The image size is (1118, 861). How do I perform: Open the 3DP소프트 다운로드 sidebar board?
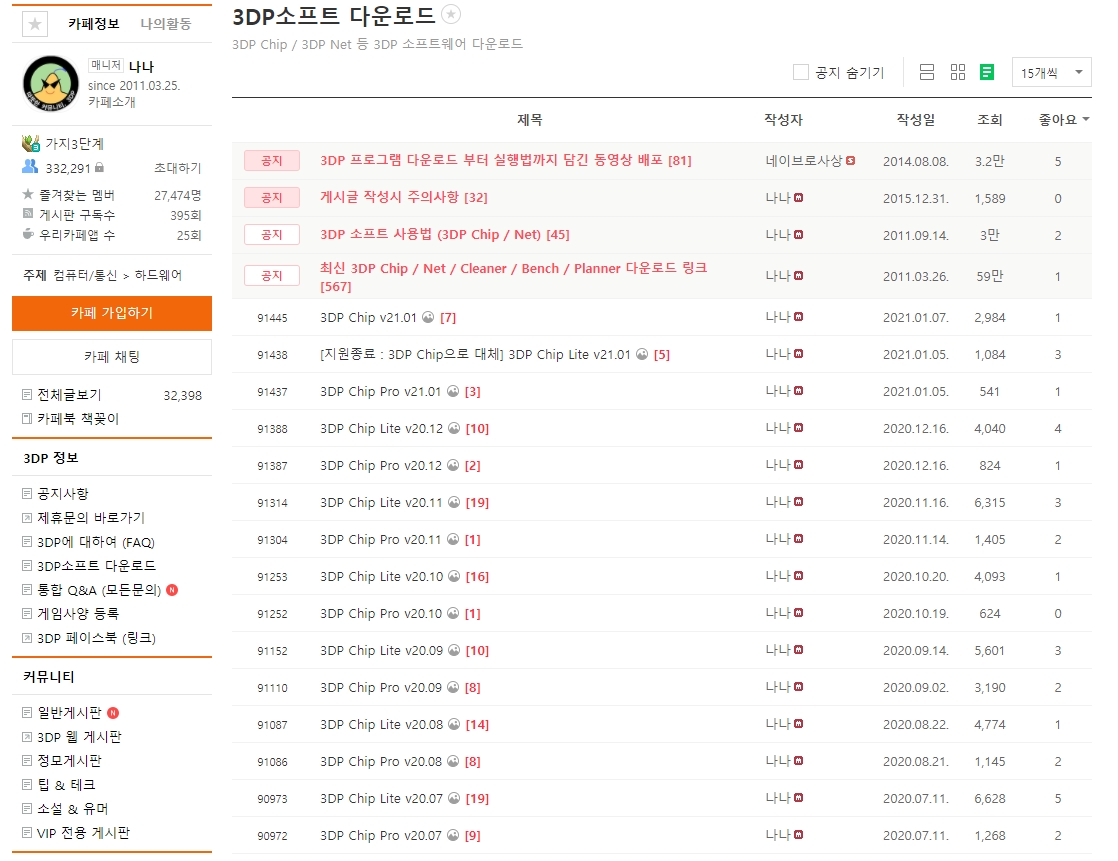(x=96, y=565)
